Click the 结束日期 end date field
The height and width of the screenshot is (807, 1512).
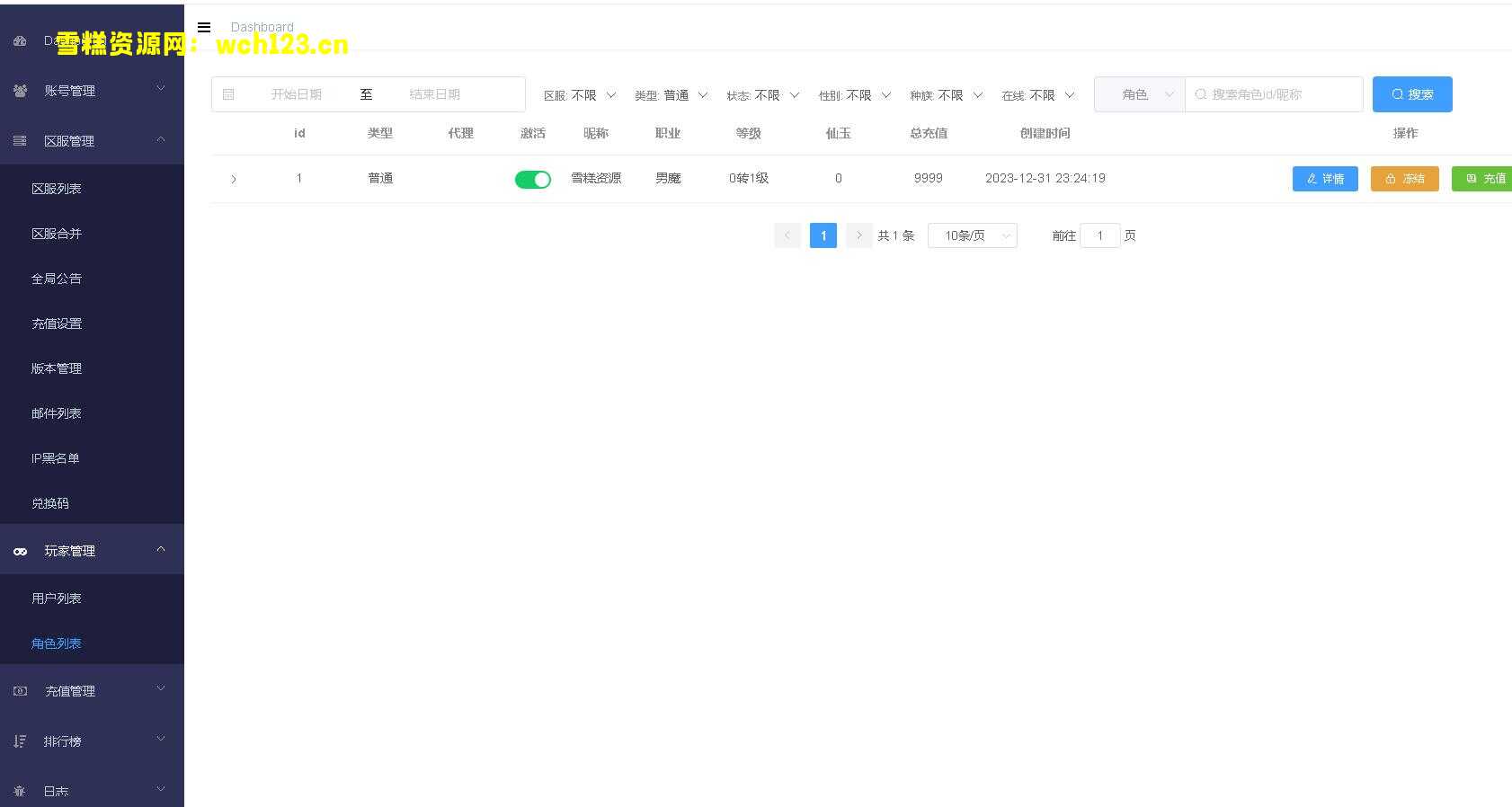point(435,94)
